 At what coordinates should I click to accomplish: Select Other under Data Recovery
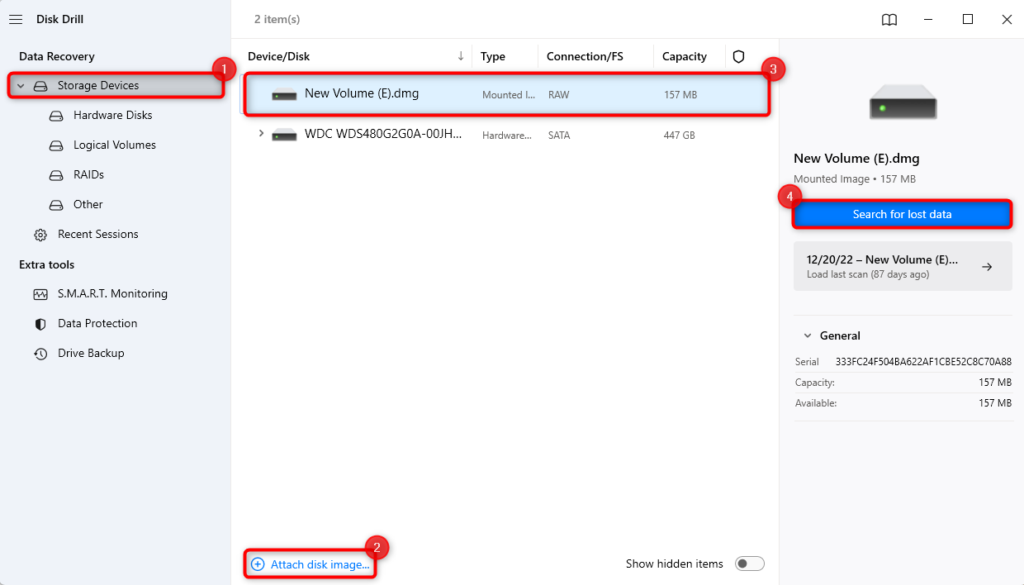click(87, 204)
